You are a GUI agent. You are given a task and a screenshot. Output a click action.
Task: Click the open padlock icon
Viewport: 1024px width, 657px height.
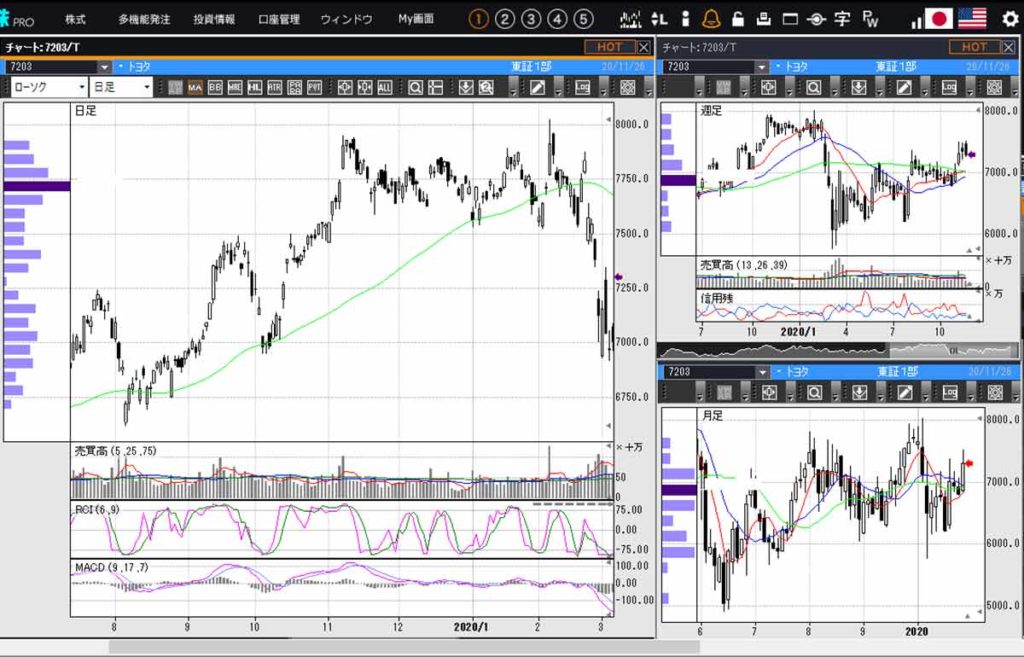[737, 19]
